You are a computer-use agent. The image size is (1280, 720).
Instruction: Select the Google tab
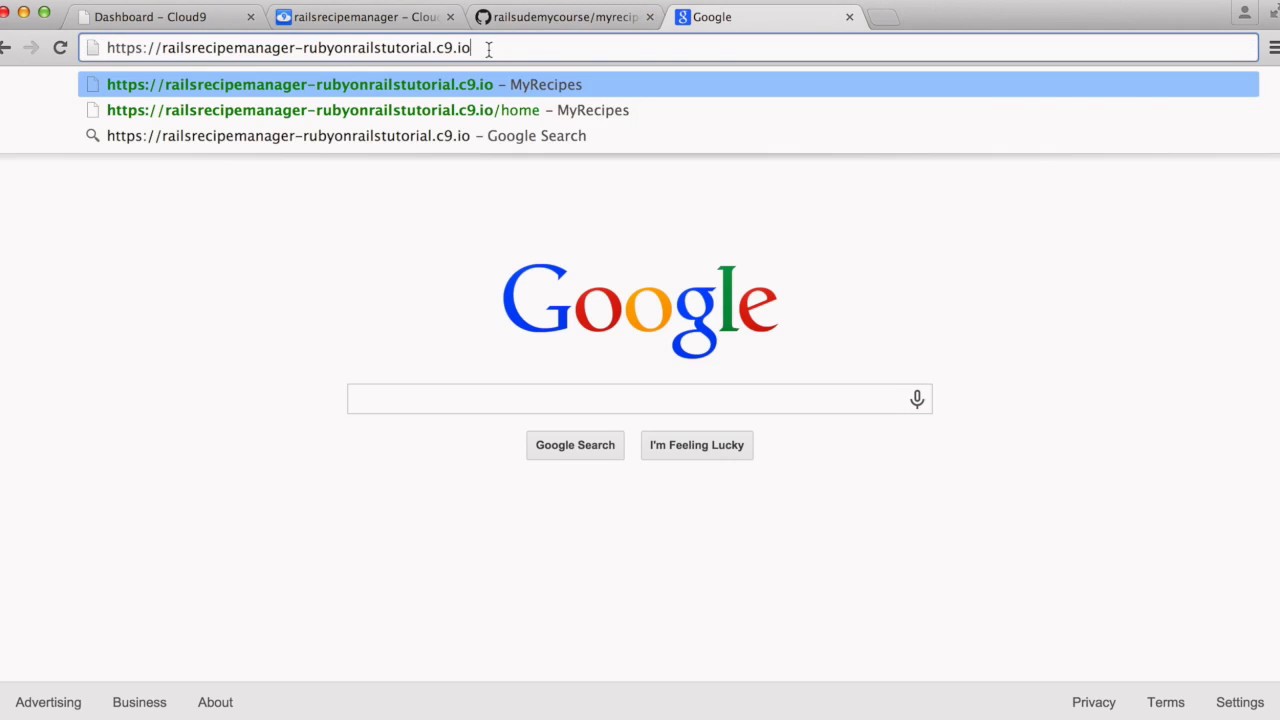[x=766, y=17]
